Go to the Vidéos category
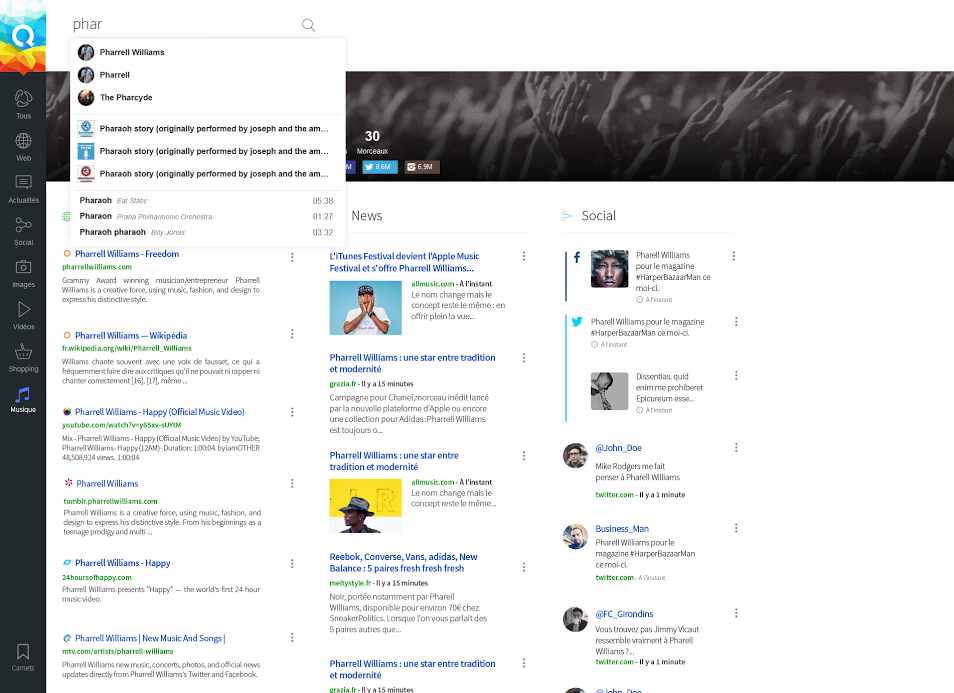This screenshot has height=693, width=954. click(x=23, y=315)
